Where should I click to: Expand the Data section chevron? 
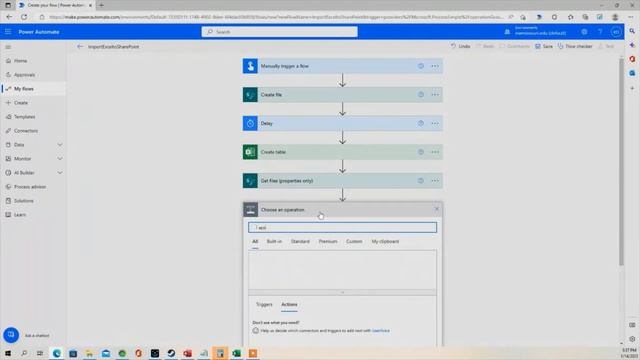[60, 145]
